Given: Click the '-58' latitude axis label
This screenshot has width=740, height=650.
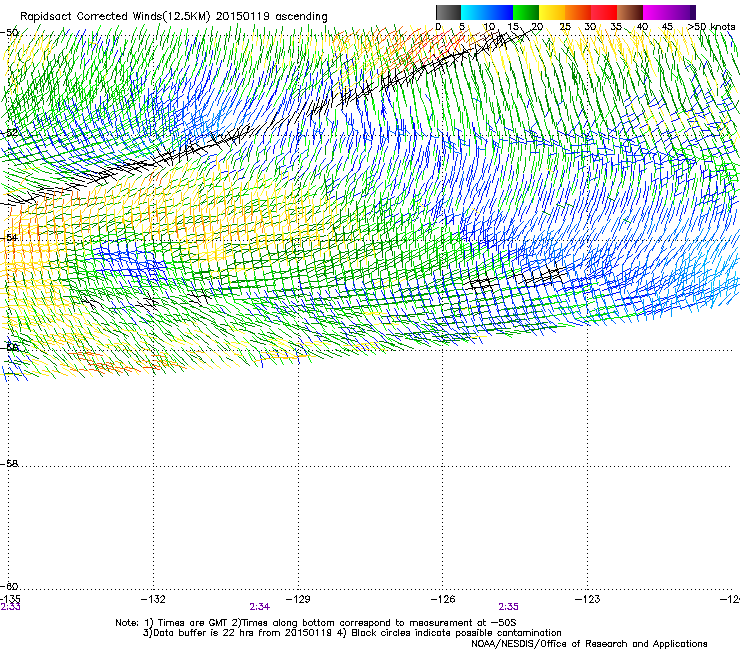Looking at the screenshot, I should pyautogui.click(x=9, y=464).
